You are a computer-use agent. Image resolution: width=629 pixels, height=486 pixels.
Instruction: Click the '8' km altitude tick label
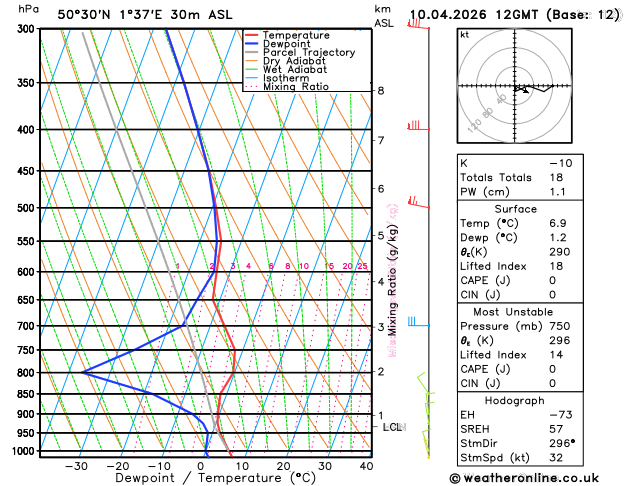pyautogui.click(x=381, y=91)
